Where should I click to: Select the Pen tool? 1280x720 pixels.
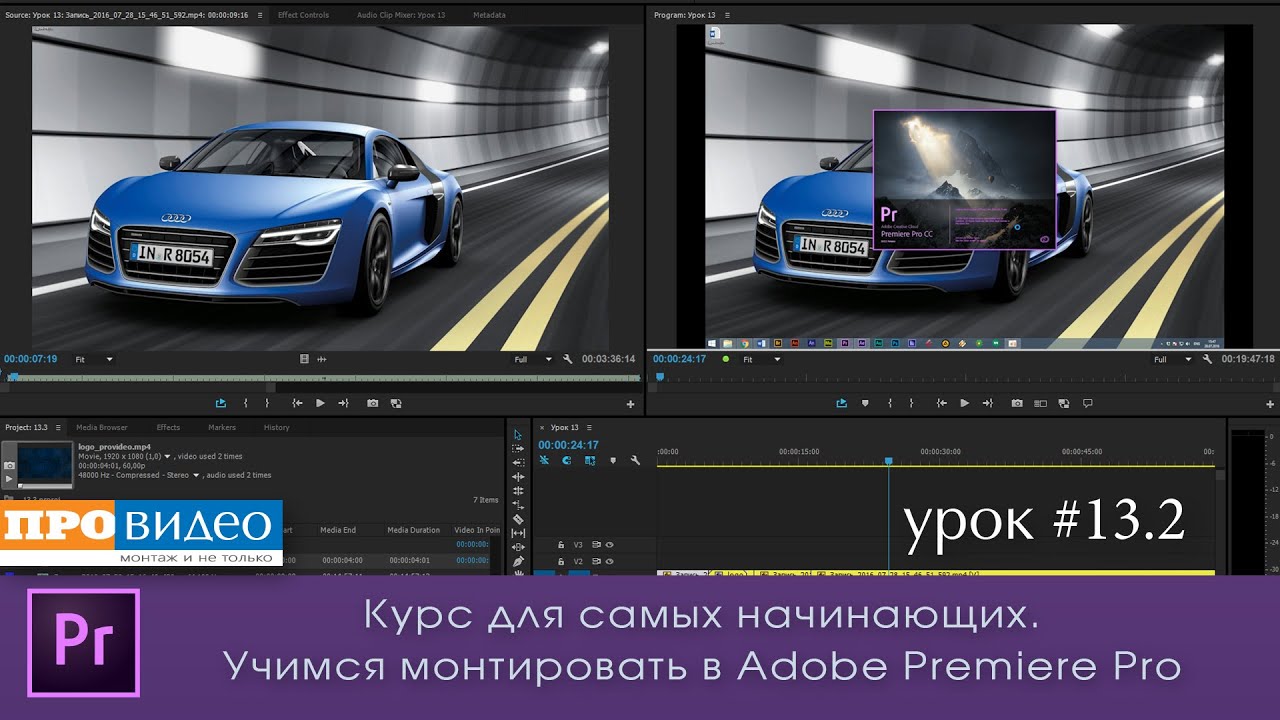click(x=518, y=561)
